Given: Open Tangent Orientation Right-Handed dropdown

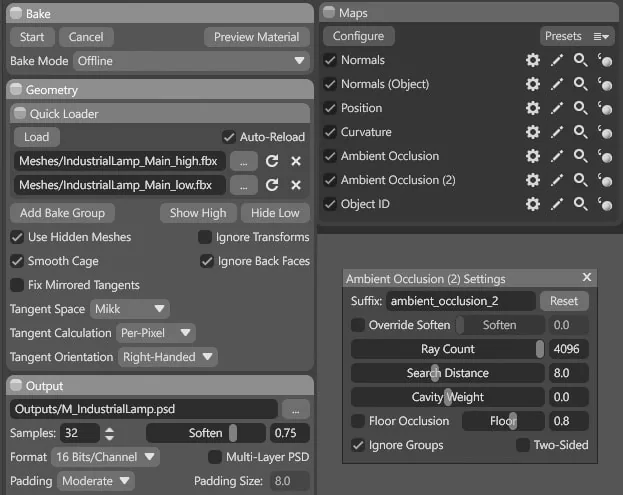Looking at the screenshot, I should pos(168,357).
